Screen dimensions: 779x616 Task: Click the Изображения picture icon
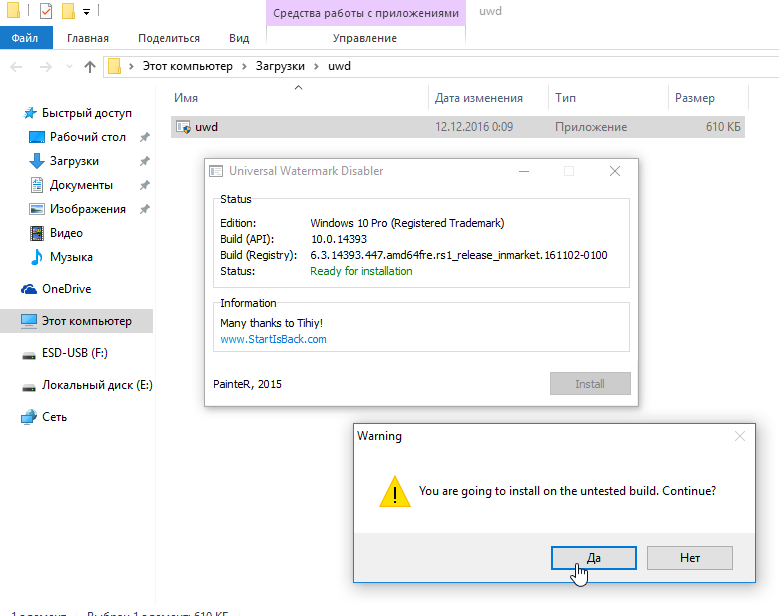click(x=37, y=209)
